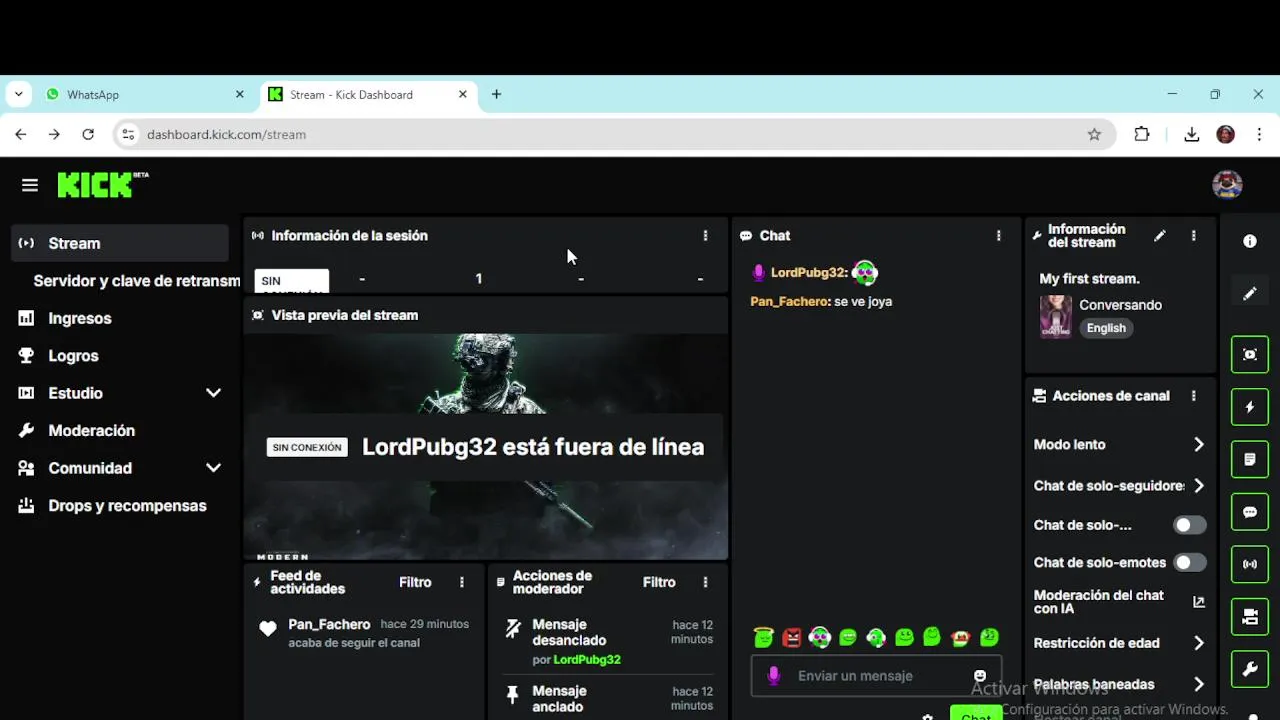
Task: Click the English language tag
Action: pyautogui.click(x=1106, y=328)
